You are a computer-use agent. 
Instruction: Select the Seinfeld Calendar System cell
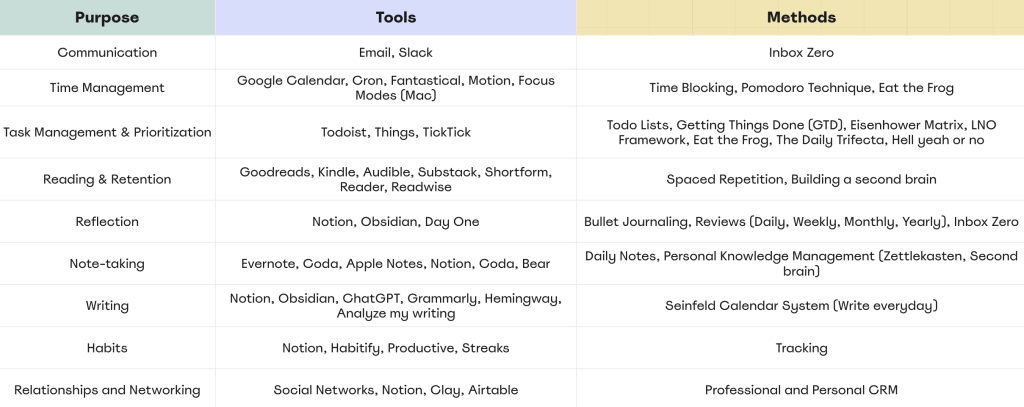[801, 306]
